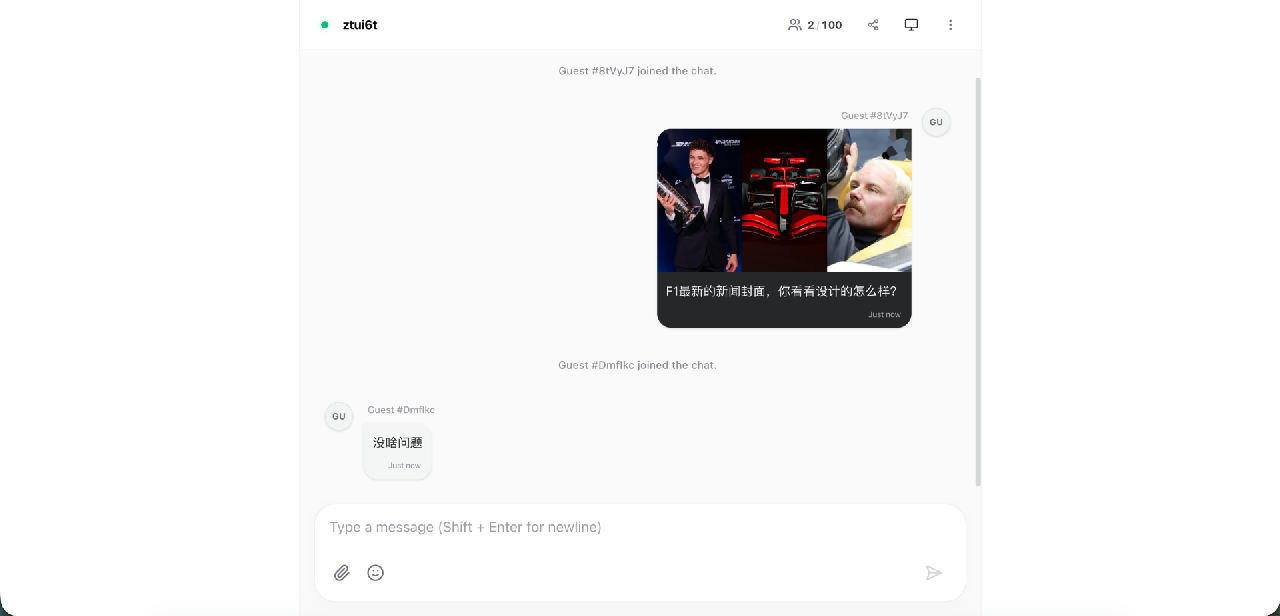Open the emoji picker smiley icon
Viewport: 1280px width, 616px height.
376,573
